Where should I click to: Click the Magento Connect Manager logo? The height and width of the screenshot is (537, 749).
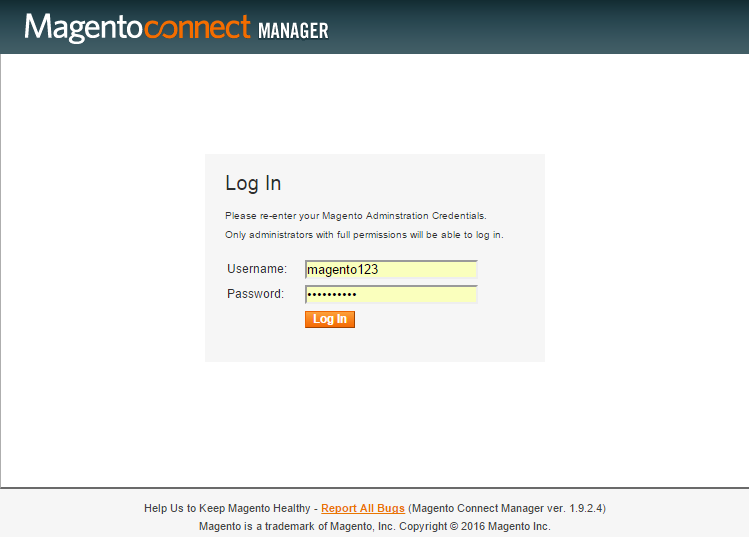click(x=176, y=28)
